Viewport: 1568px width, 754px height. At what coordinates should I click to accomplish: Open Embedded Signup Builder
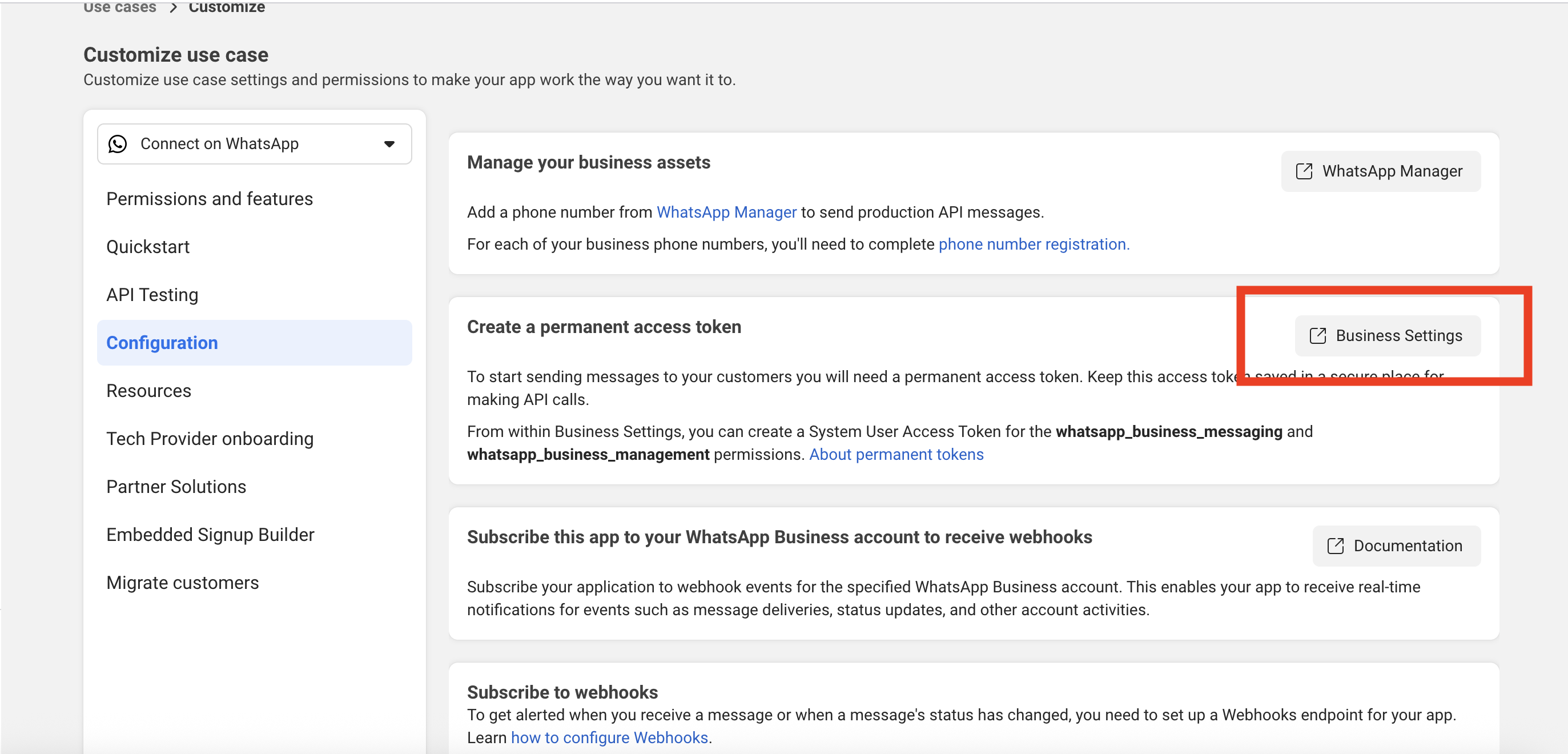210,535
